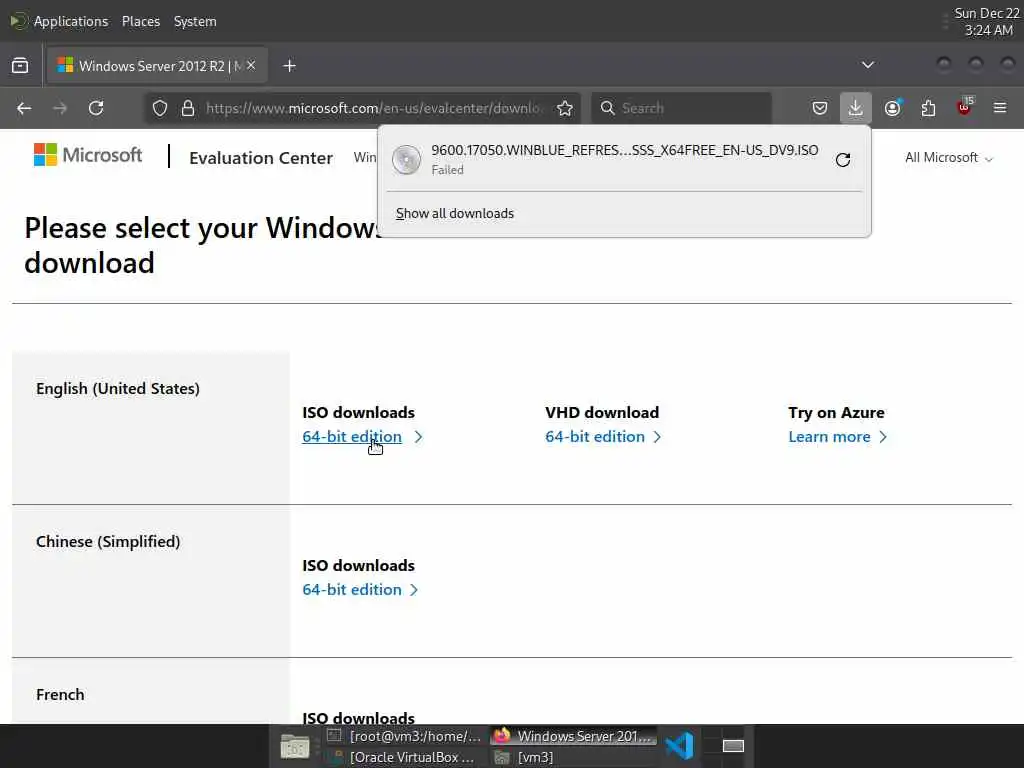Open the System menu
The image size is (1024, 768).
pyautogui.click(x=195, y=22)
